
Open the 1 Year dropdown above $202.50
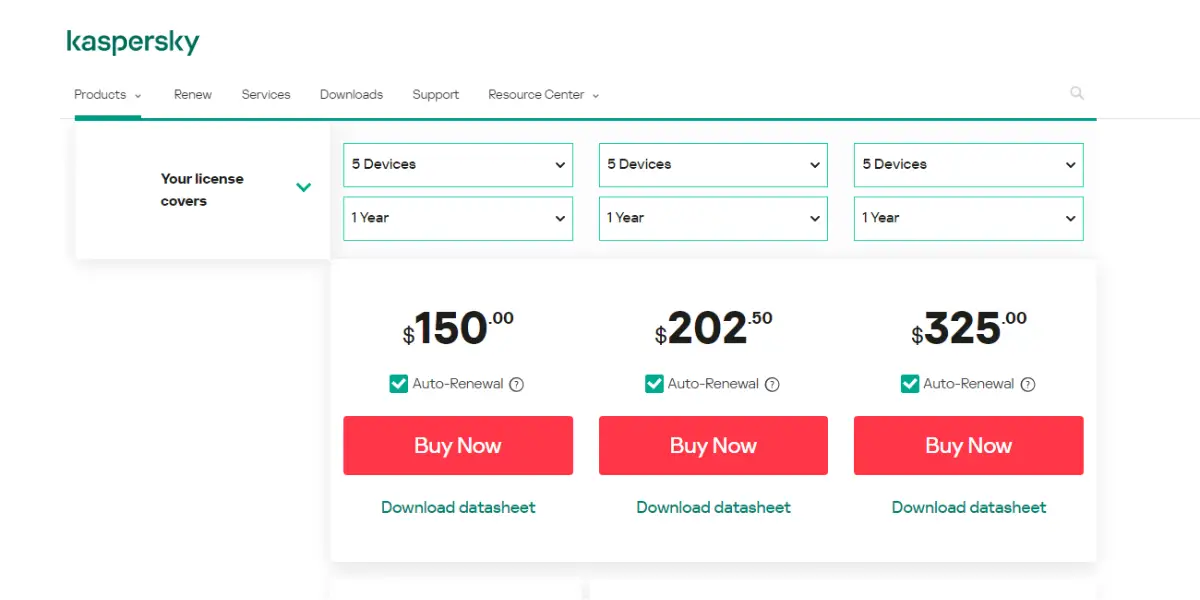(x=713, y=218)
